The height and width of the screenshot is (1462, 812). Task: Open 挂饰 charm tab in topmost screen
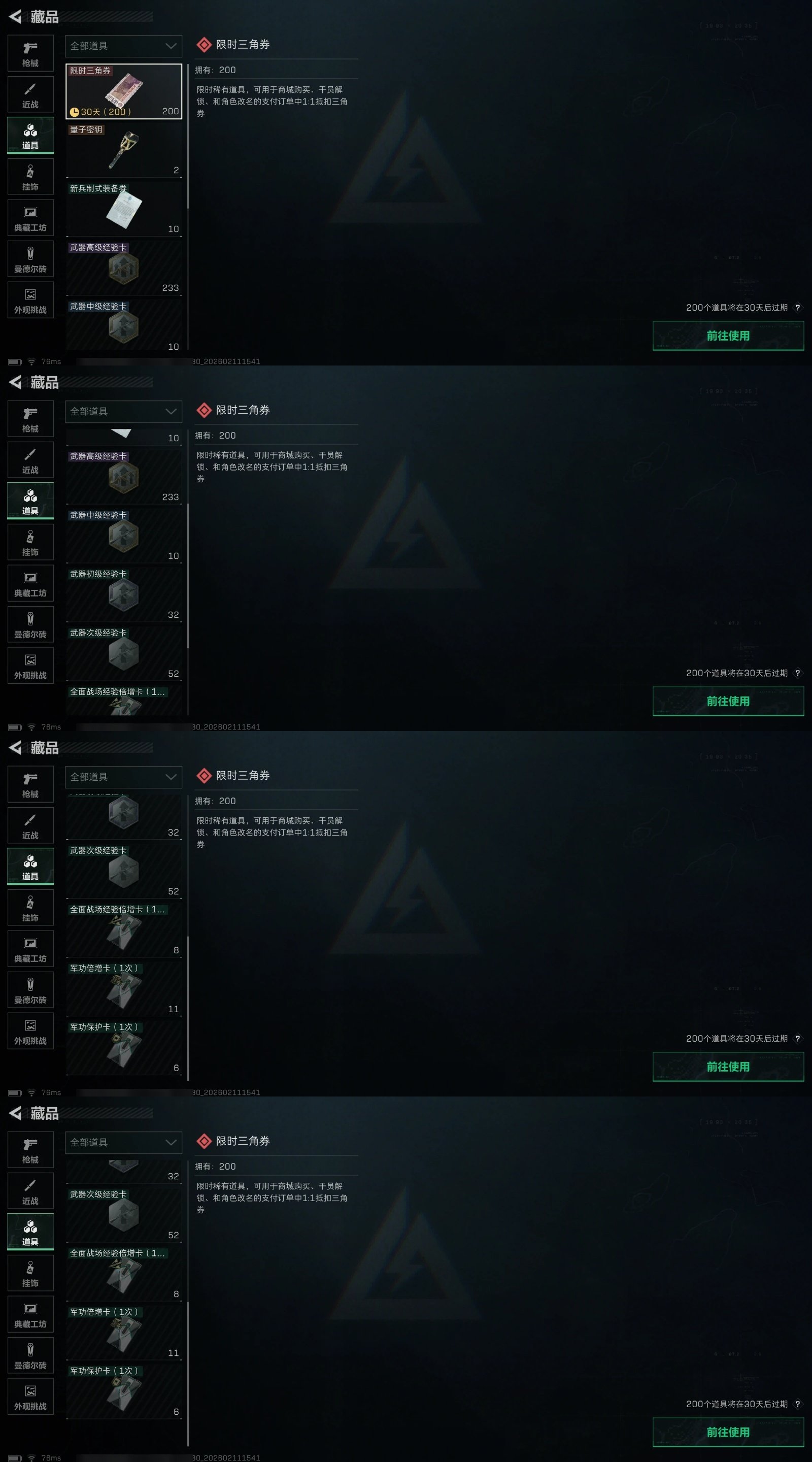[30, 177]
